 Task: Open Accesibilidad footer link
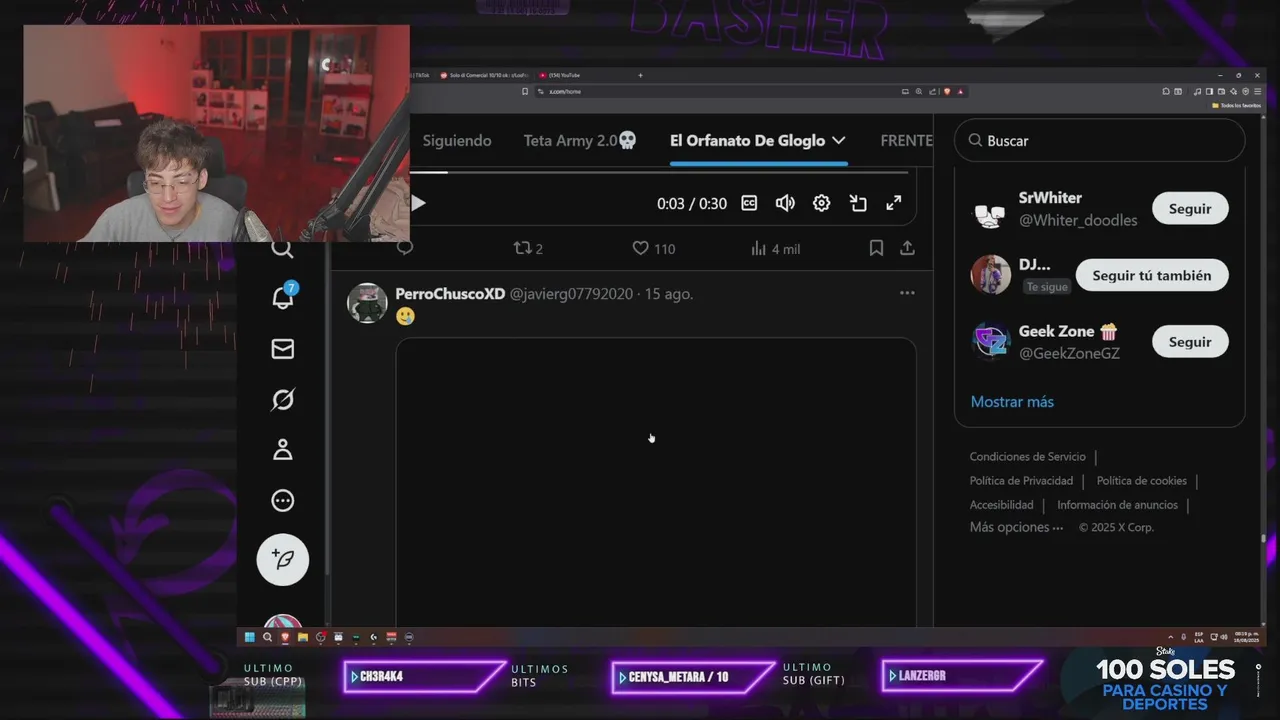1001,505
